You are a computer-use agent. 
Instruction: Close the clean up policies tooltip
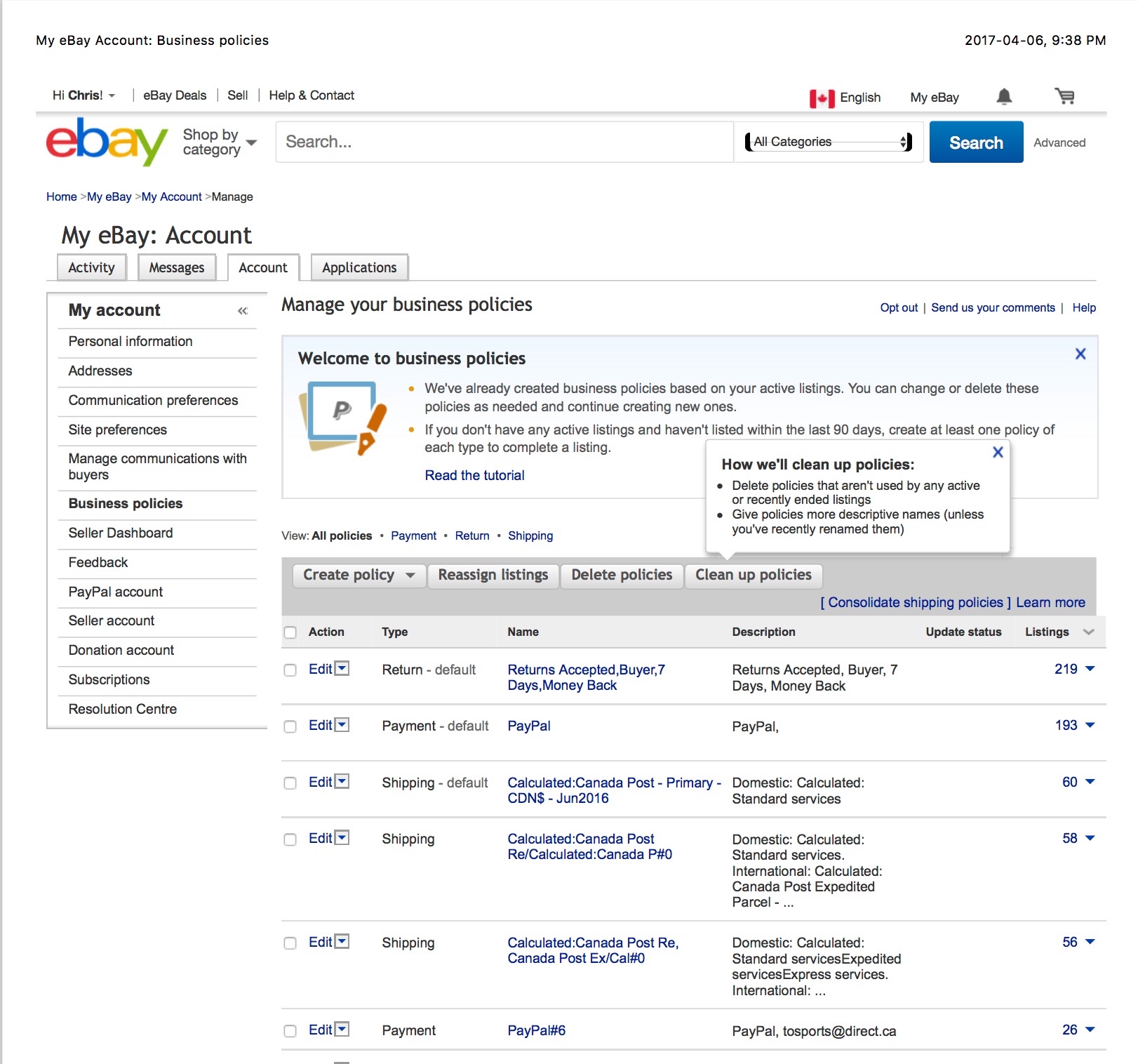998,452
